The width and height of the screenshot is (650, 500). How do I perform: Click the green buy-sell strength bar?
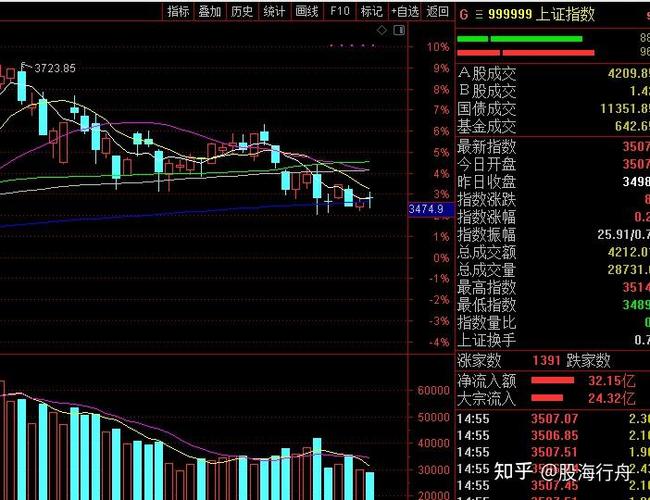coord(519,39)
